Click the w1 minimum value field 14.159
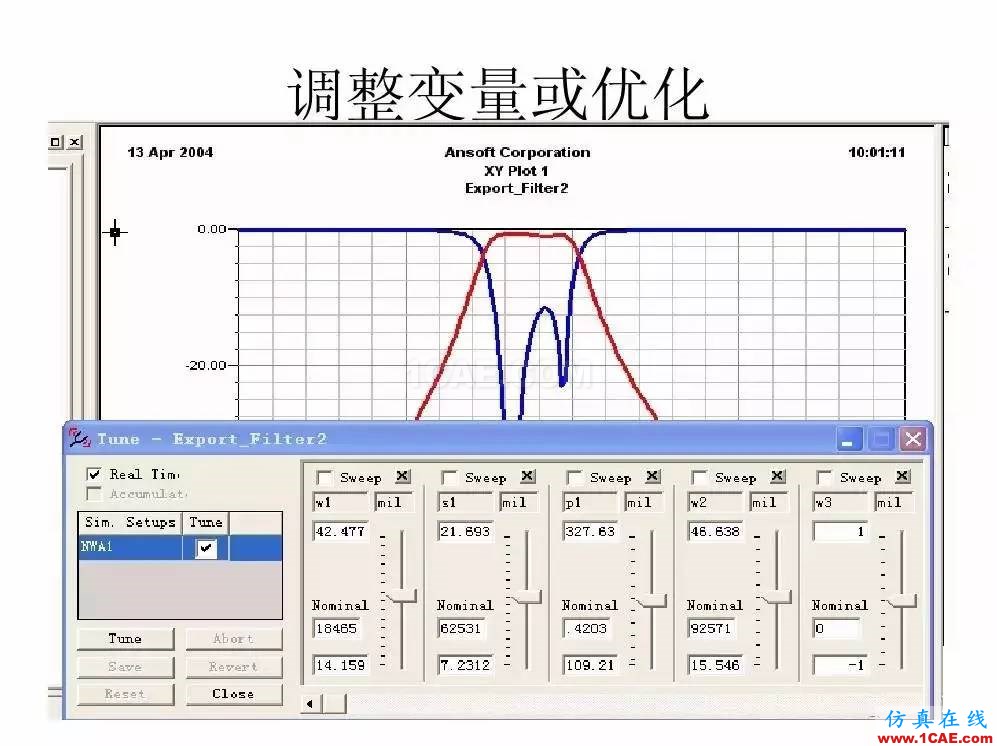Screen dimensions: 997x746 pyautogui.click(x=341, y=665)
